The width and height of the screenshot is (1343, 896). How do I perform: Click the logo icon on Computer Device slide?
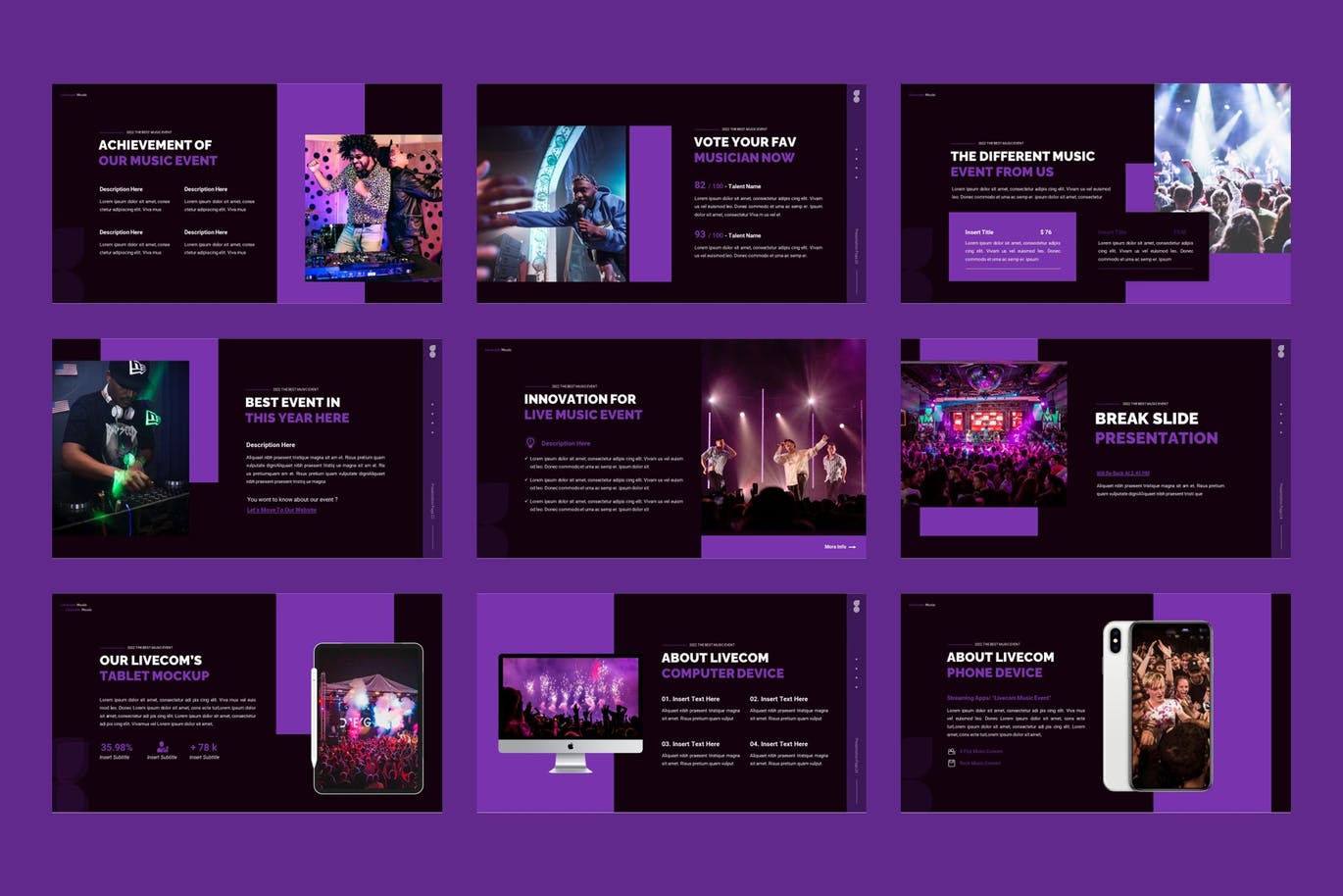pos(856,607)
